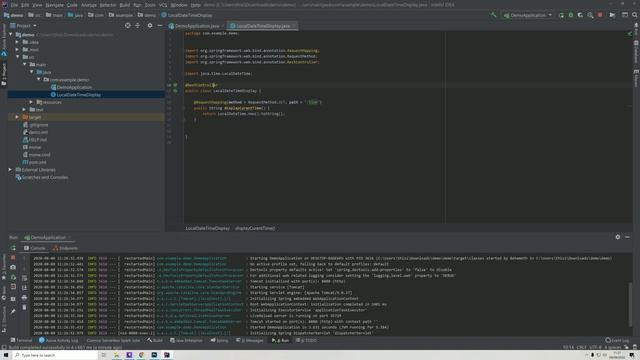The height and width of the screenshot is (360, 640).
Task: Open the Azure Activity Log tool window
Action: (58, 340)
